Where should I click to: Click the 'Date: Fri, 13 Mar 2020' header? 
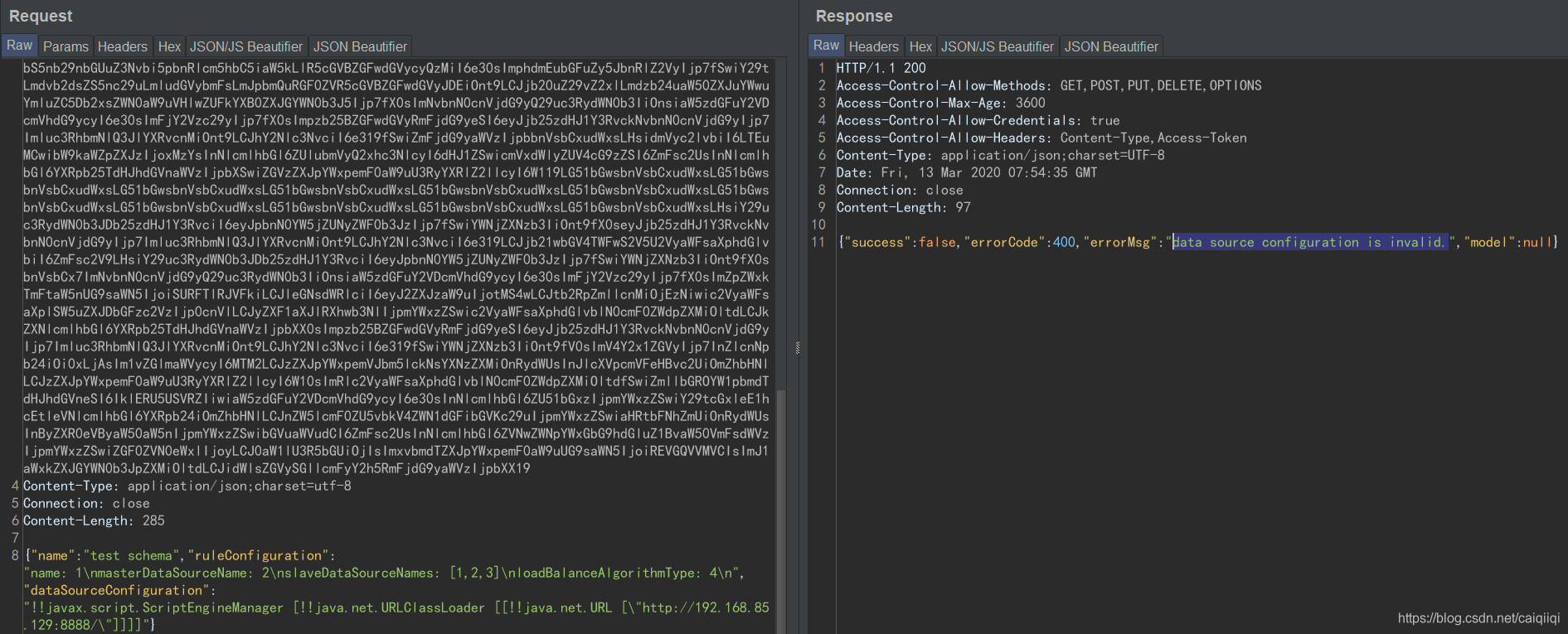966,172
